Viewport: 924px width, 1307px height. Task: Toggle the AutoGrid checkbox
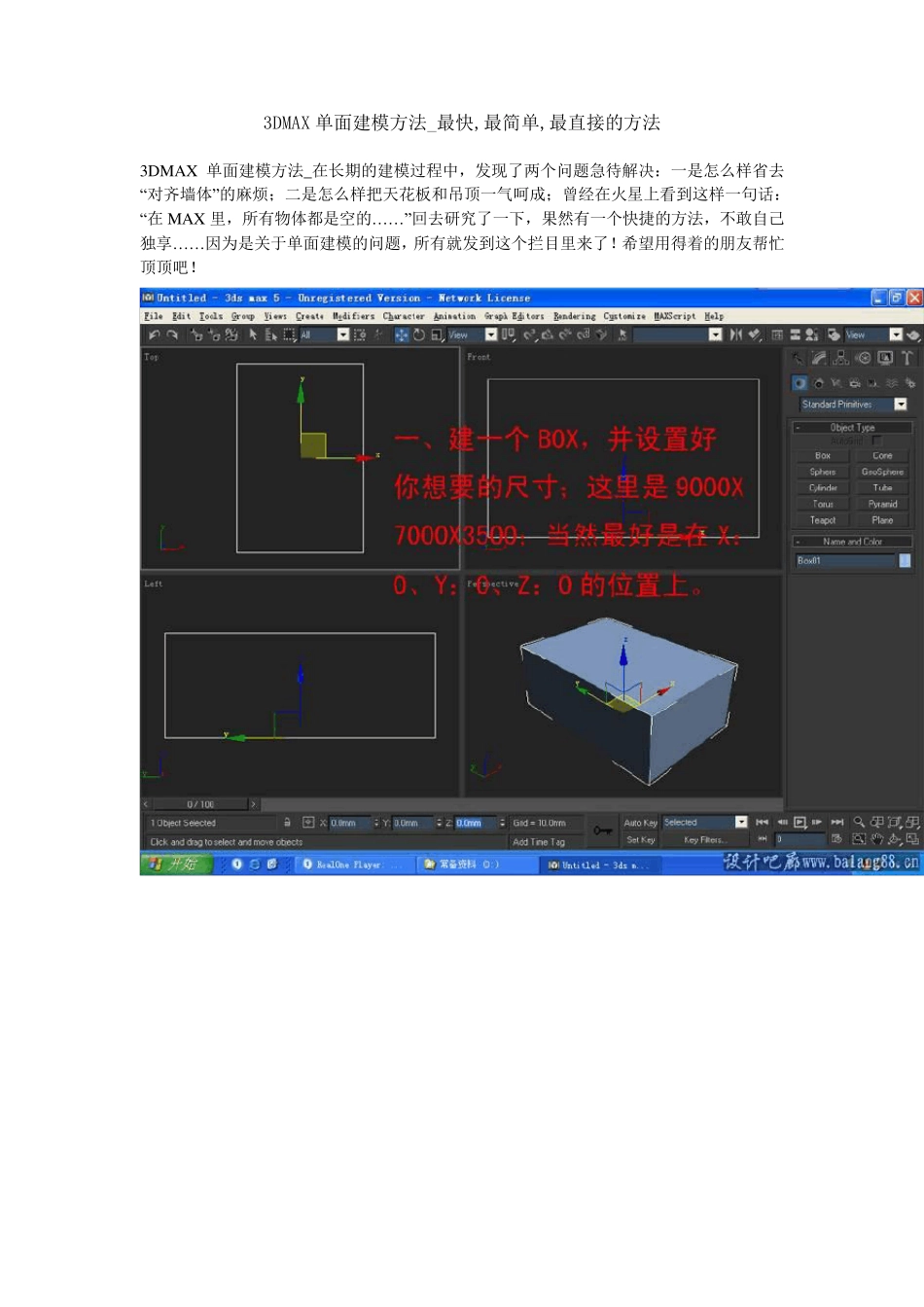(x=877, y=441)
